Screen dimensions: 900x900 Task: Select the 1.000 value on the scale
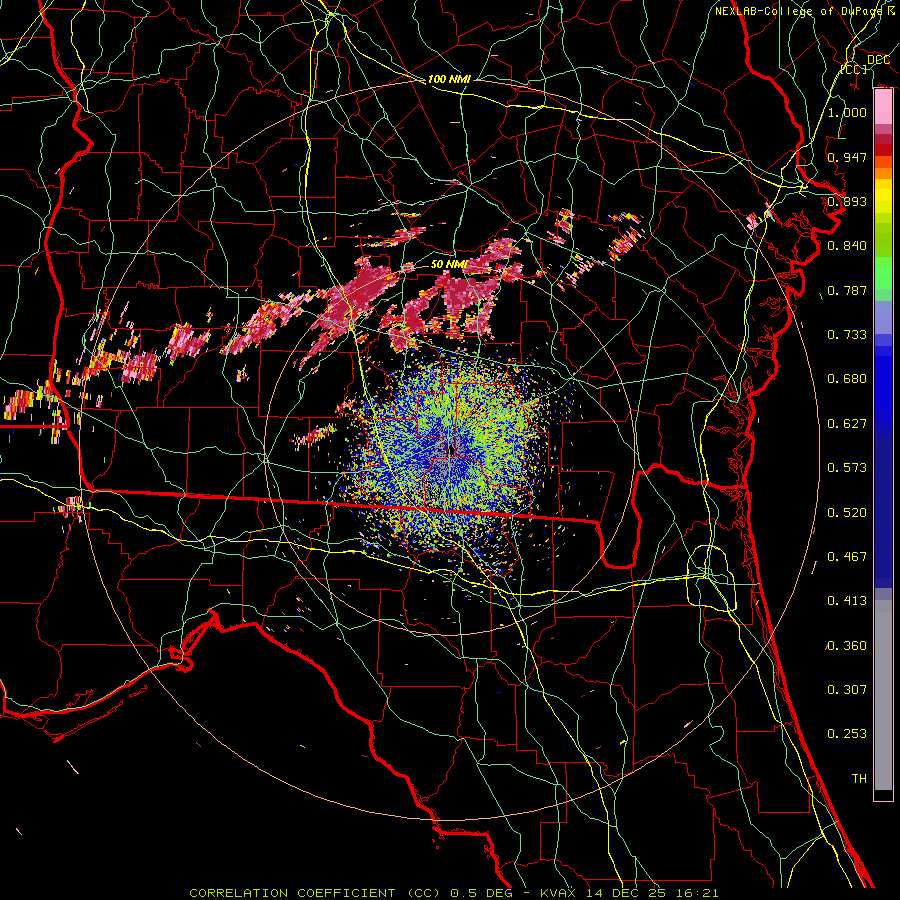[x=847, y=112]
